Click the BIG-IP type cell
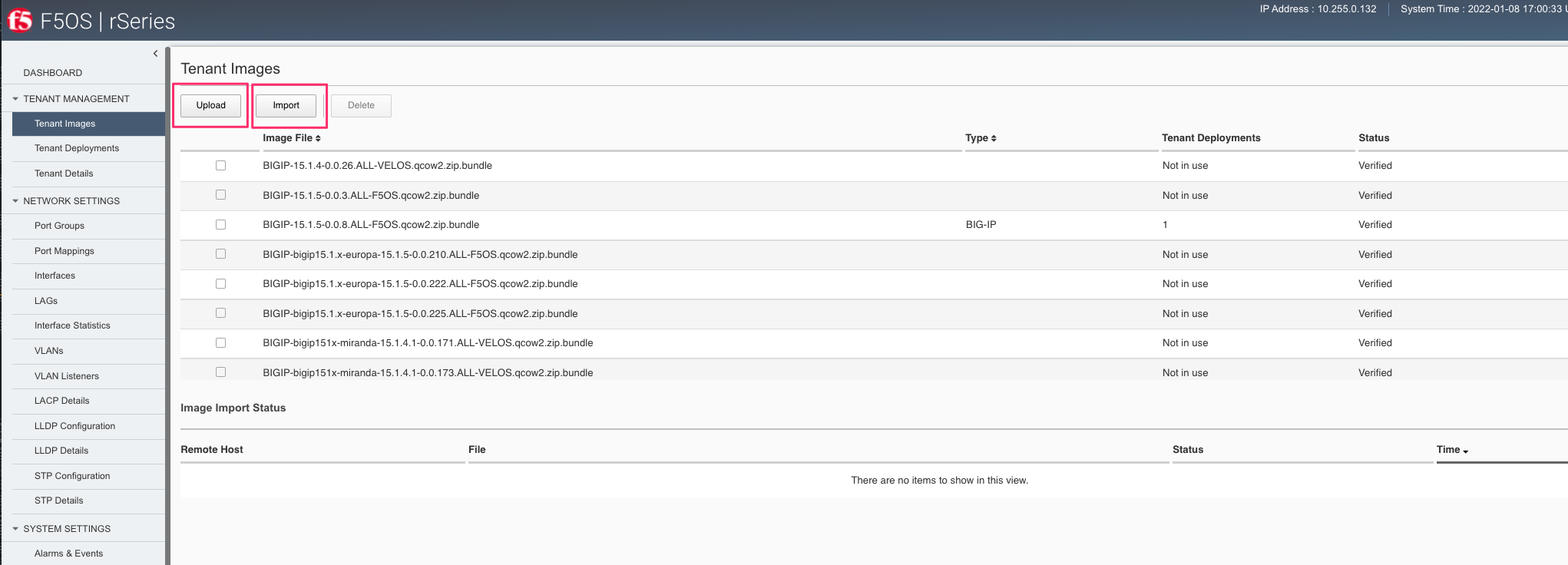The width and height of the screenshot is (1568, 565). click(981, 225)
